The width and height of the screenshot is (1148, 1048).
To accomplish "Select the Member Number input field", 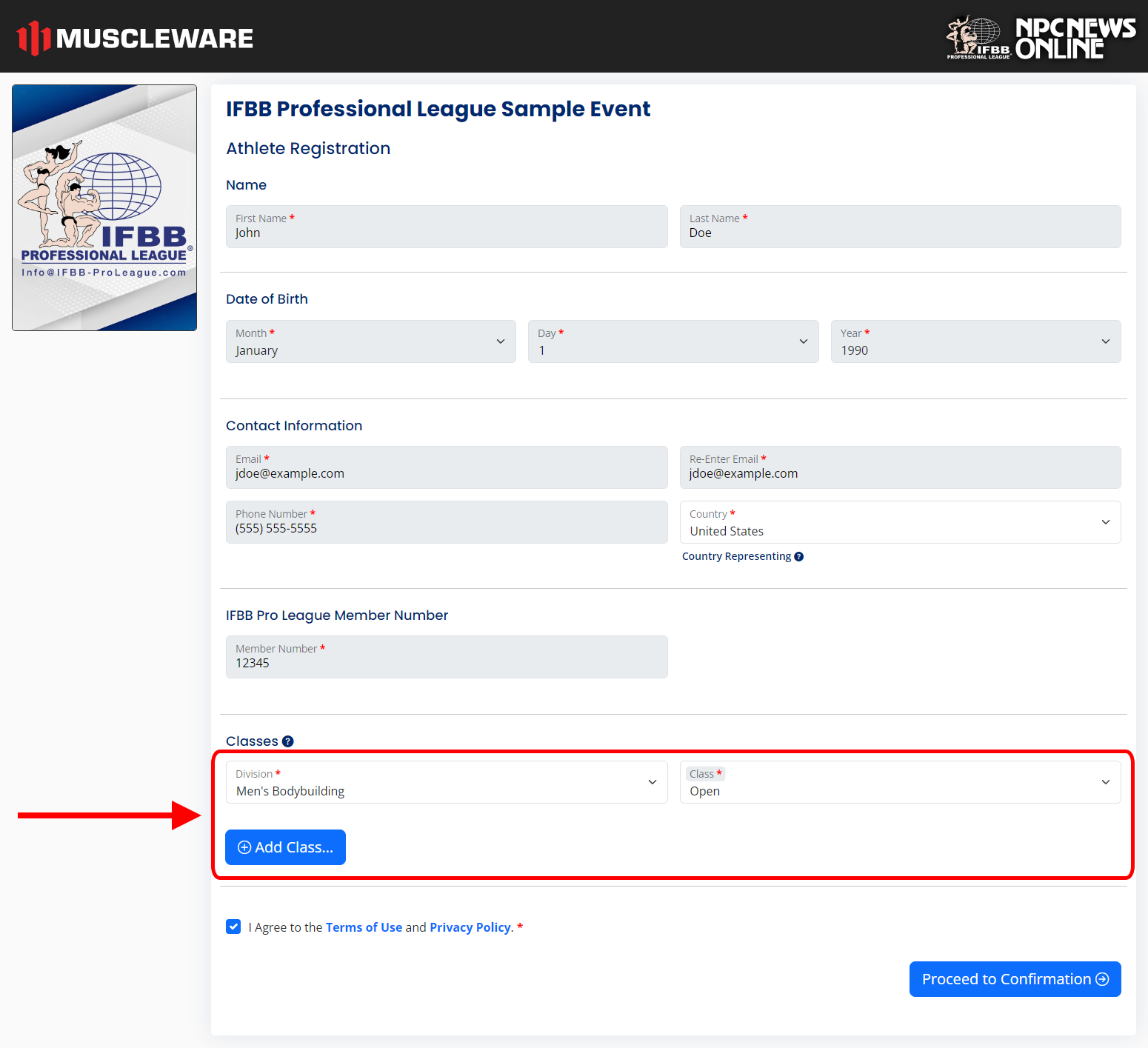I will click(446, 657).
